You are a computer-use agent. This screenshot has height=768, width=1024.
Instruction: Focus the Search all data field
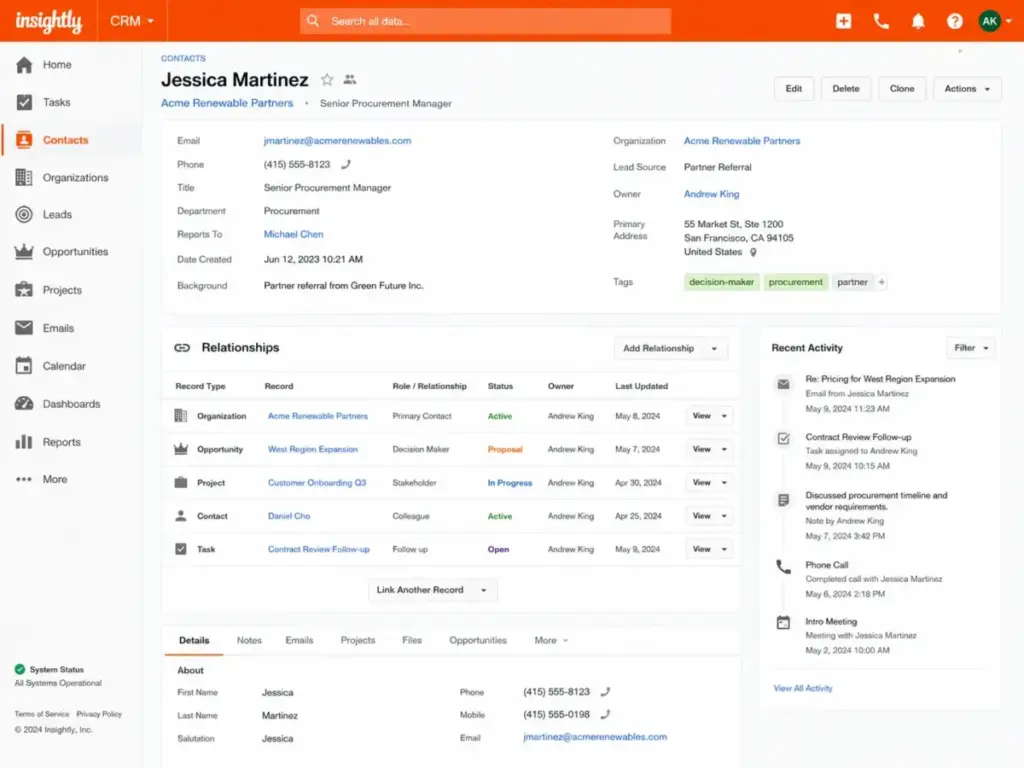[x=485, y=21]
